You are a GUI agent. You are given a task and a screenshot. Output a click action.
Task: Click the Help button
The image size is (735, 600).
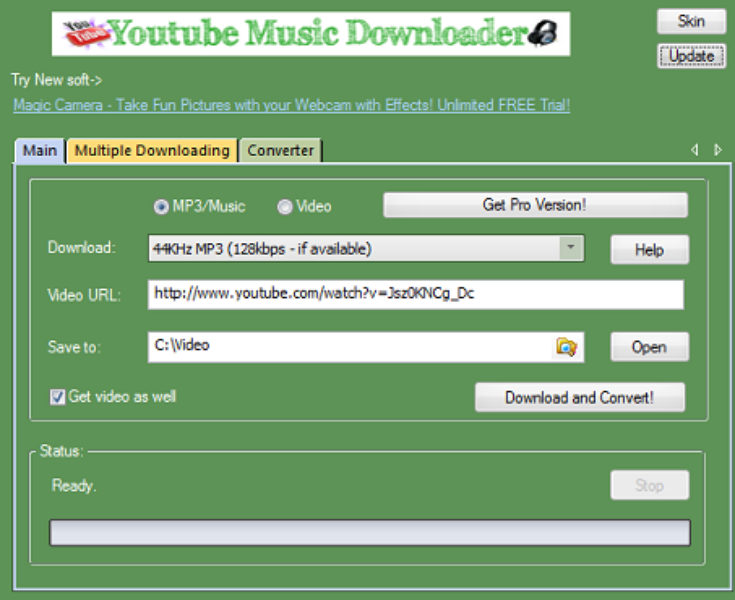click(649, 250)
